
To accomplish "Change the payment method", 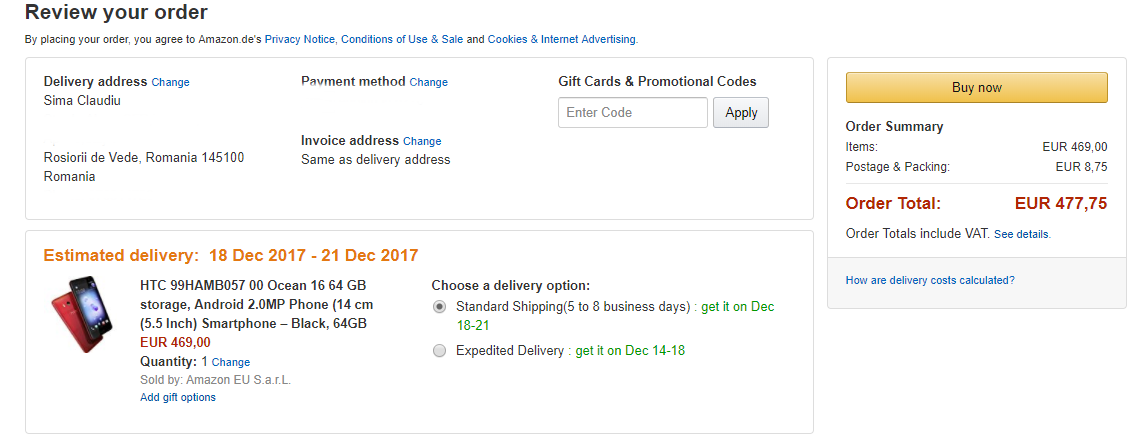I will click(x=428, y=82).
